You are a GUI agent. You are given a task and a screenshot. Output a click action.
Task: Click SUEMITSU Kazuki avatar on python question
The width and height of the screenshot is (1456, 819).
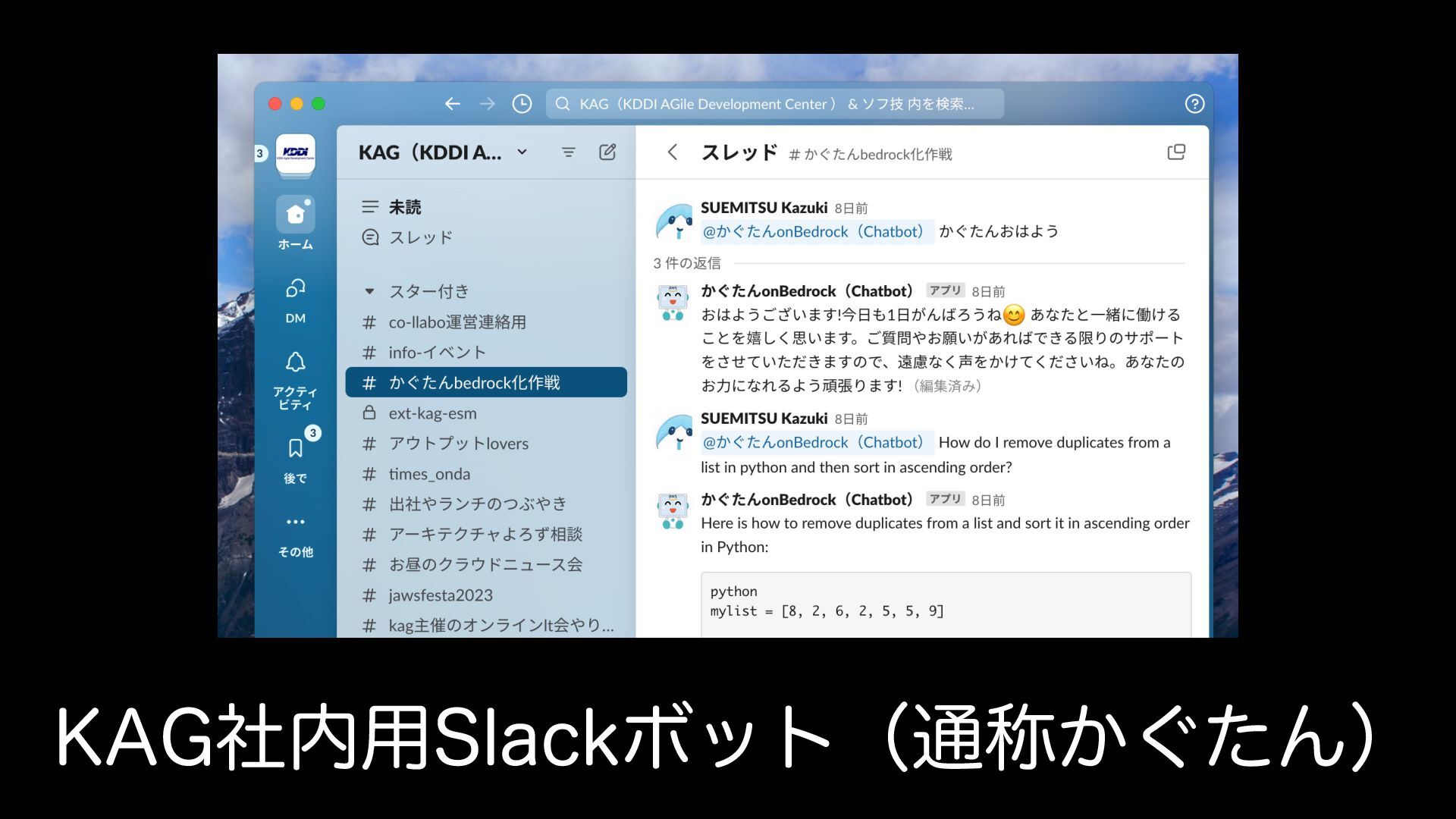point(673,432)
